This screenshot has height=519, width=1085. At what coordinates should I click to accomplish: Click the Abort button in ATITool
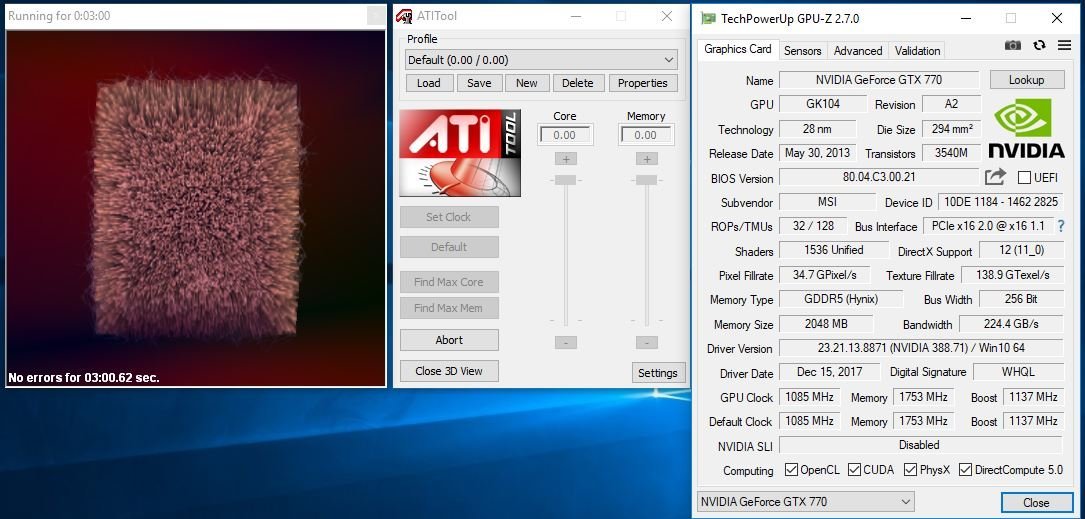(449, 340)
